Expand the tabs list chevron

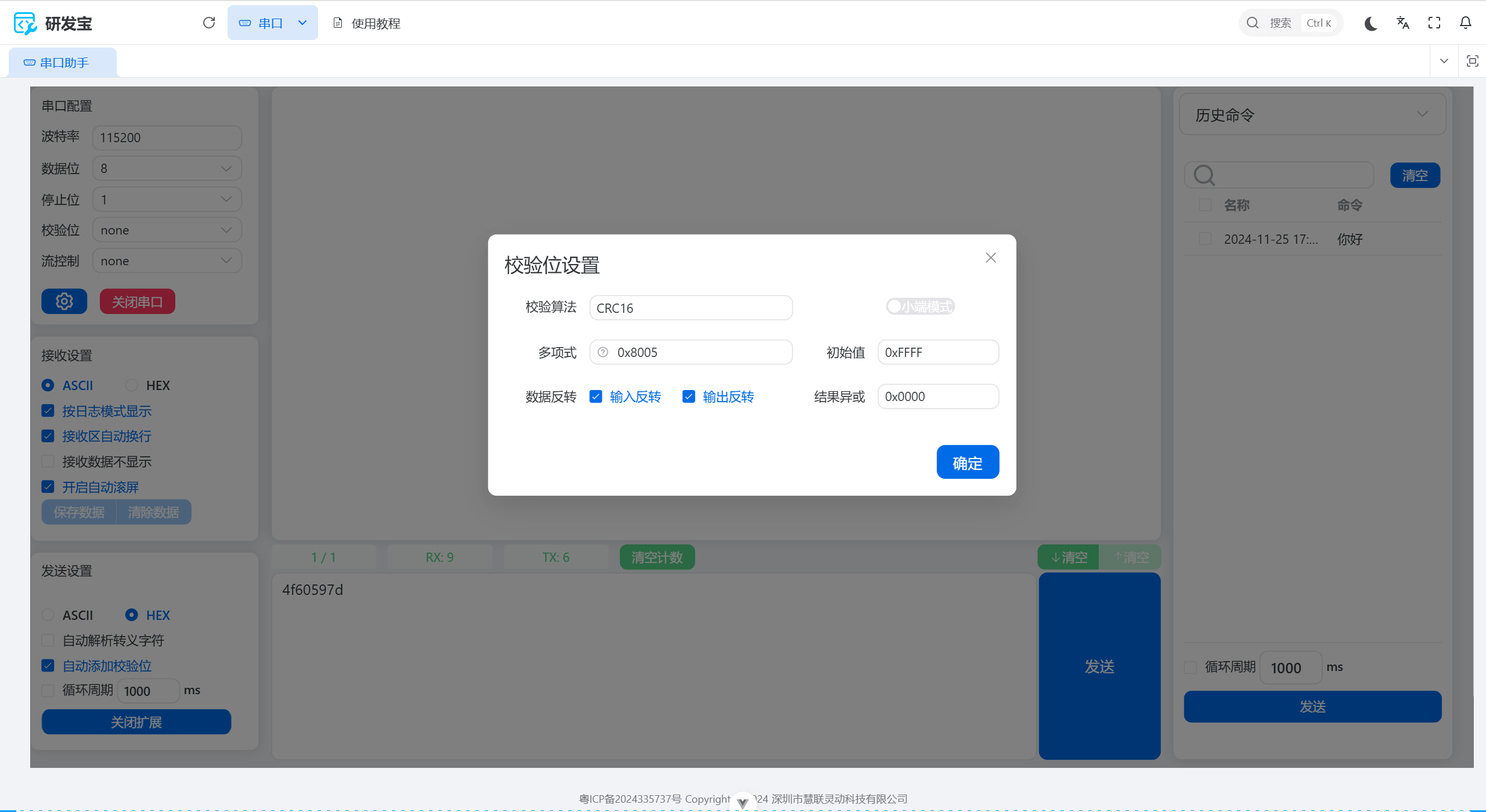click(x=1444, y=61)
